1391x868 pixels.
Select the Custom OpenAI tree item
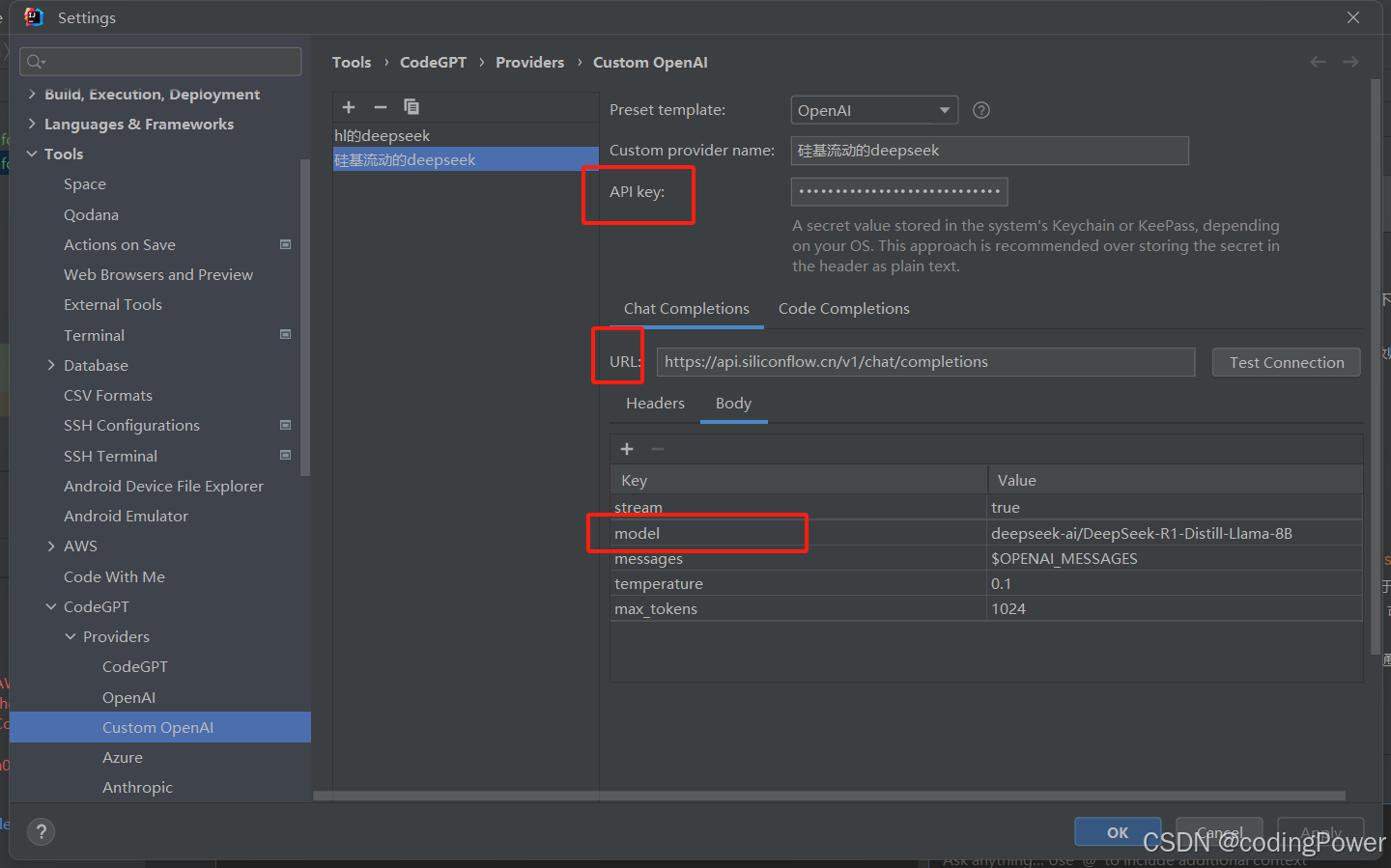click(160, 727)
